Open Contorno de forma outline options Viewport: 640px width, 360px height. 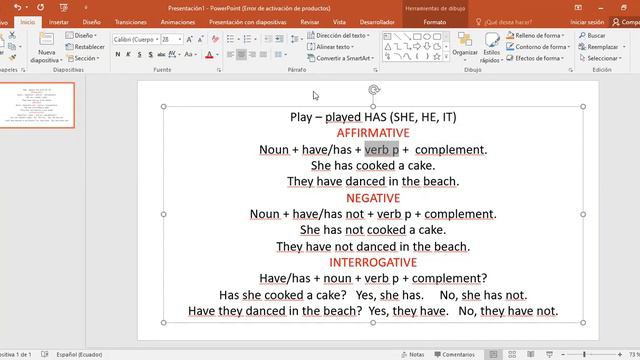point(538,47)
